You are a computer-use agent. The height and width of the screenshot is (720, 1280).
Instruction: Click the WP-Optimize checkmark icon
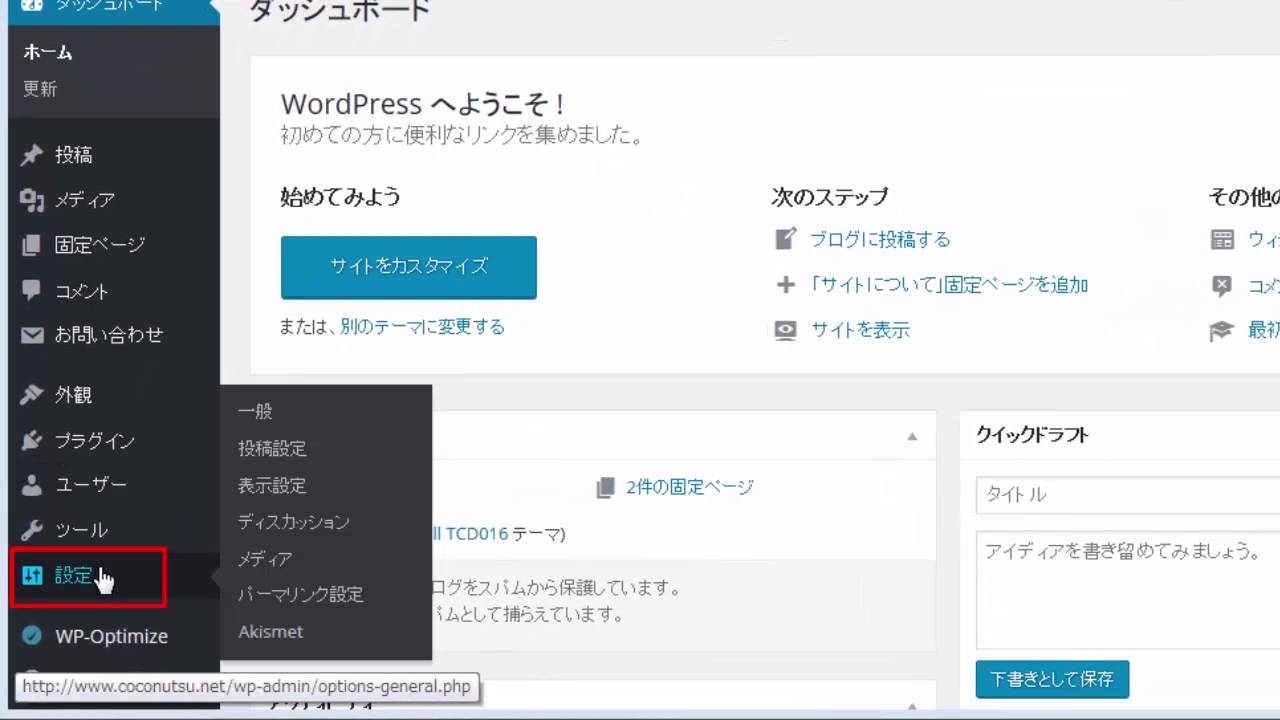tap(32, 636)
